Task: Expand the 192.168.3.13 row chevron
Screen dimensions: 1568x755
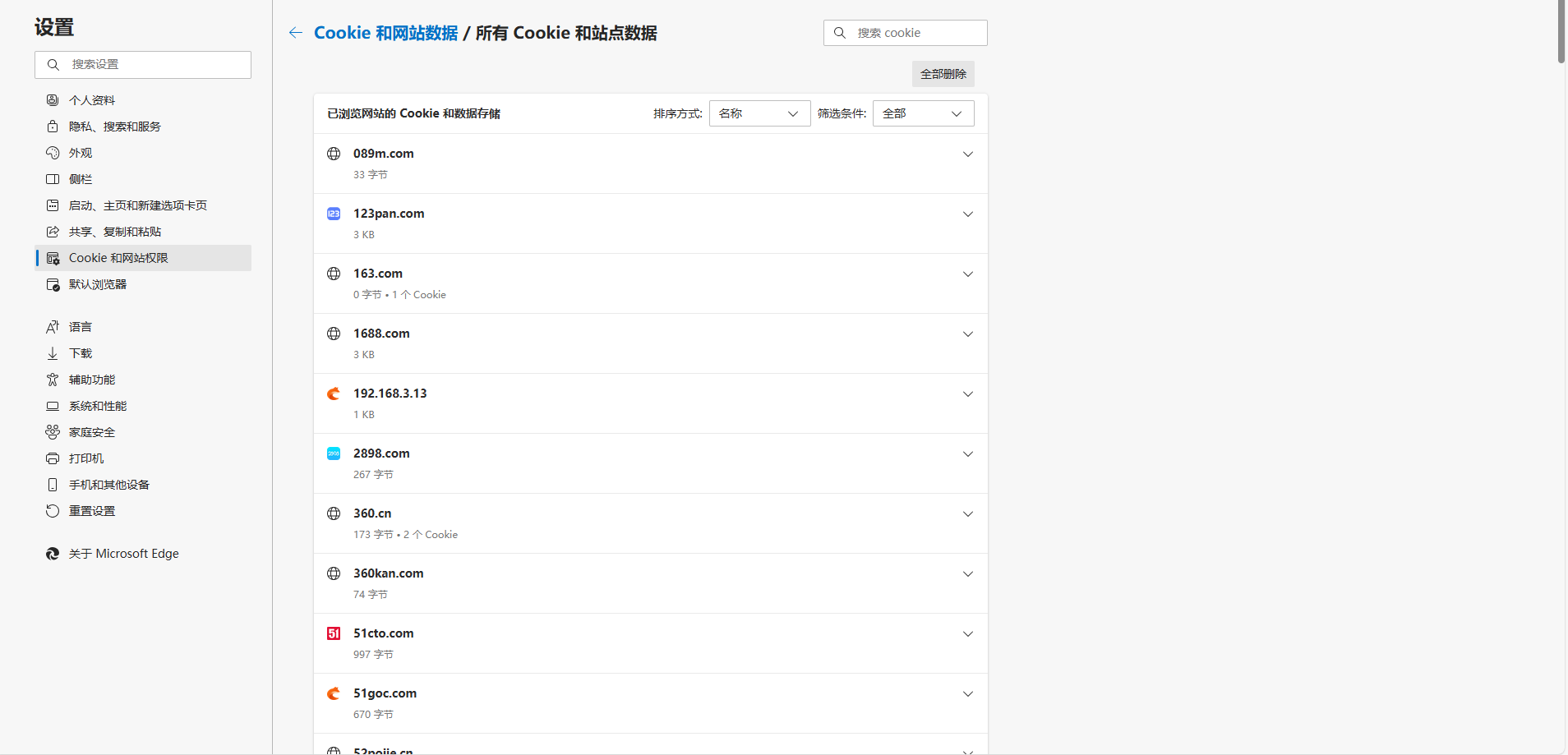Action: [x=968, y=394]
